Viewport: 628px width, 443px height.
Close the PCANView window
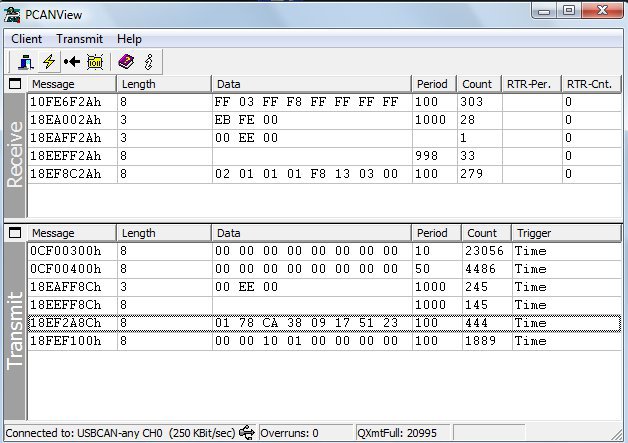click(602, 10)
